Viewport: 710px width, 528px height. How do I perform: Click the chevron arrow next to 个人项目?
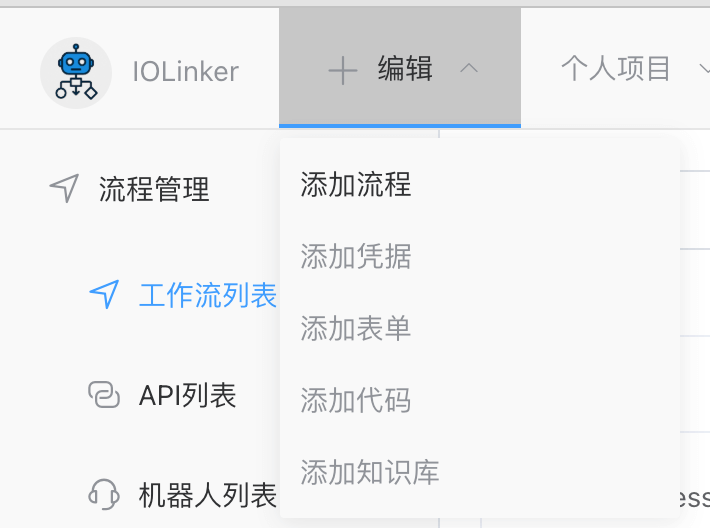700,69
